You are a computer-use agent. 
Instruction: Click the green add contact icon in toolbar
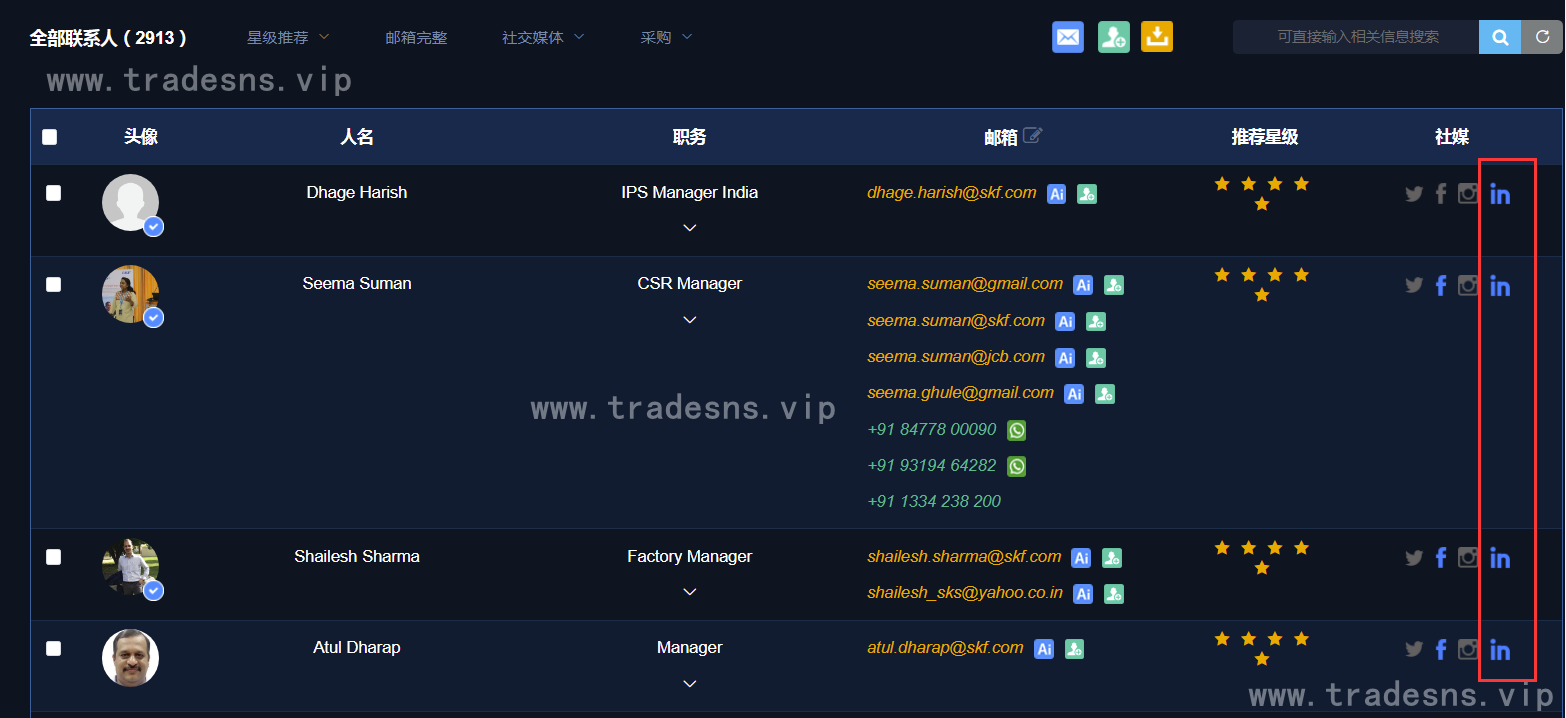(1113, 37)
